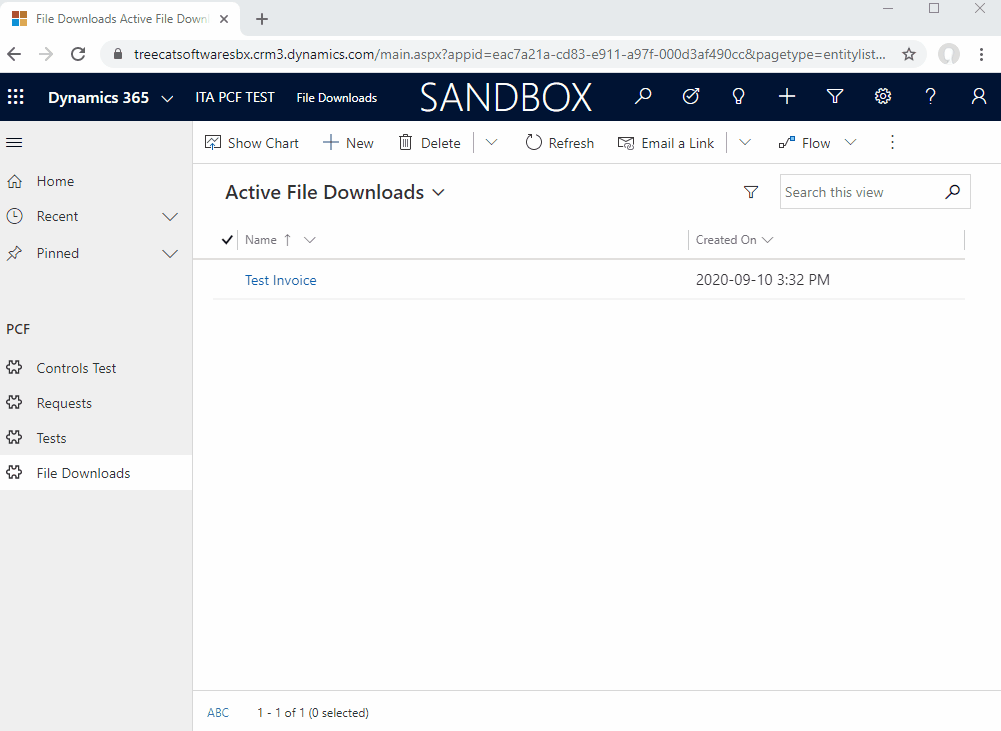The image size is (1001, 731).
Task: Reload the browser page
Action: click(x=78, y=54)
